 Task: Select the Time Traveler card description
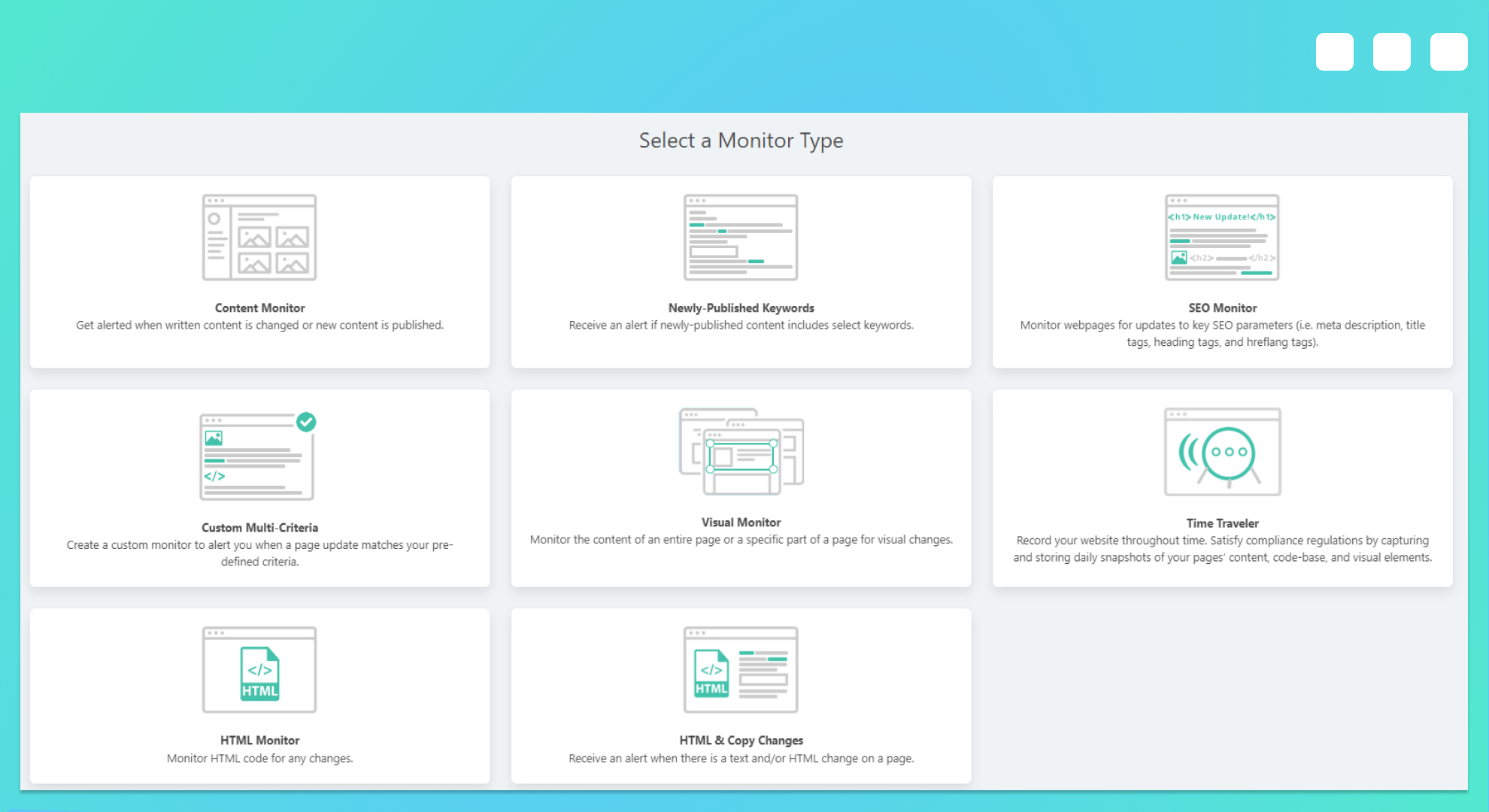click(x=1222, y=549)
